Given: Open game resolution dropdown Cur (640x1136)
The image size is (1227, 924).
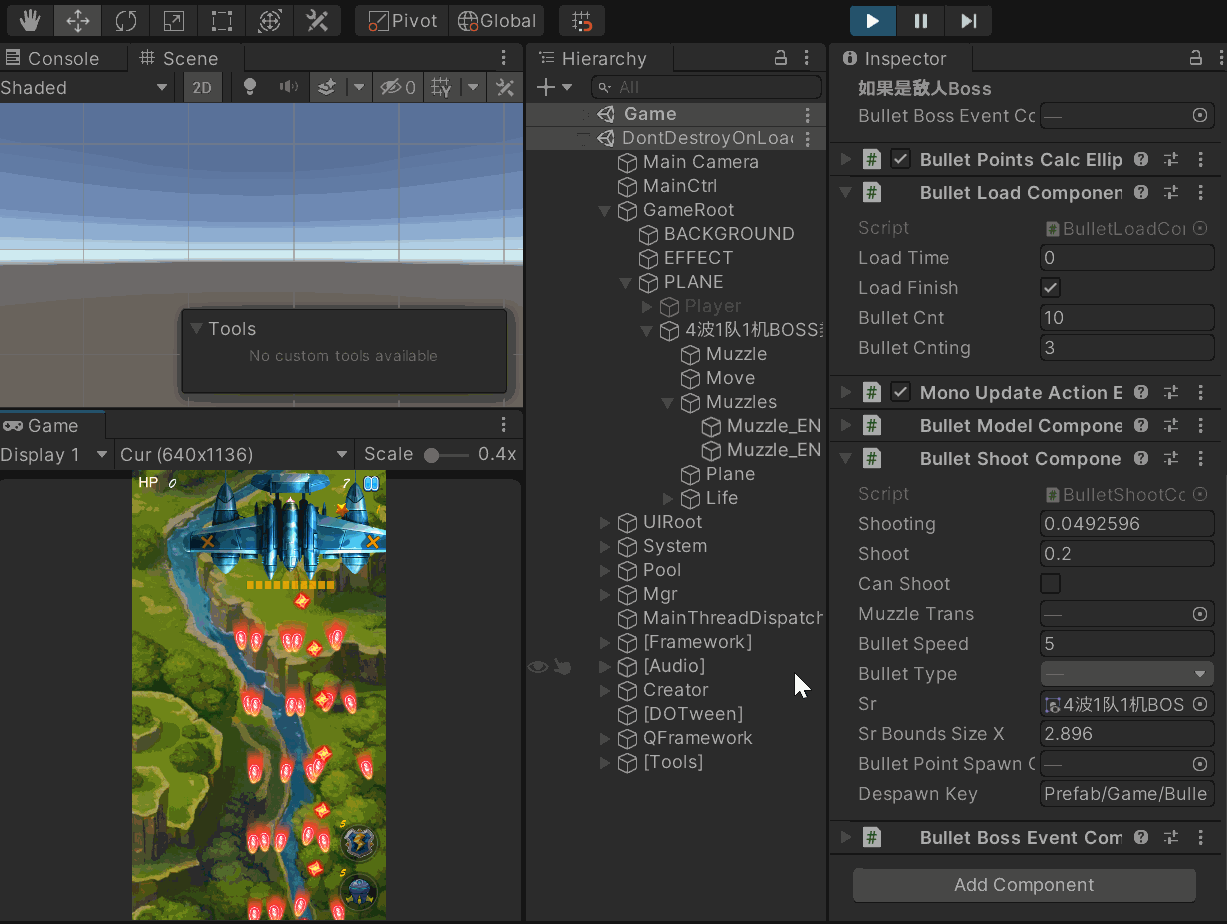Looking at the screenshot, I should point(234,454).
